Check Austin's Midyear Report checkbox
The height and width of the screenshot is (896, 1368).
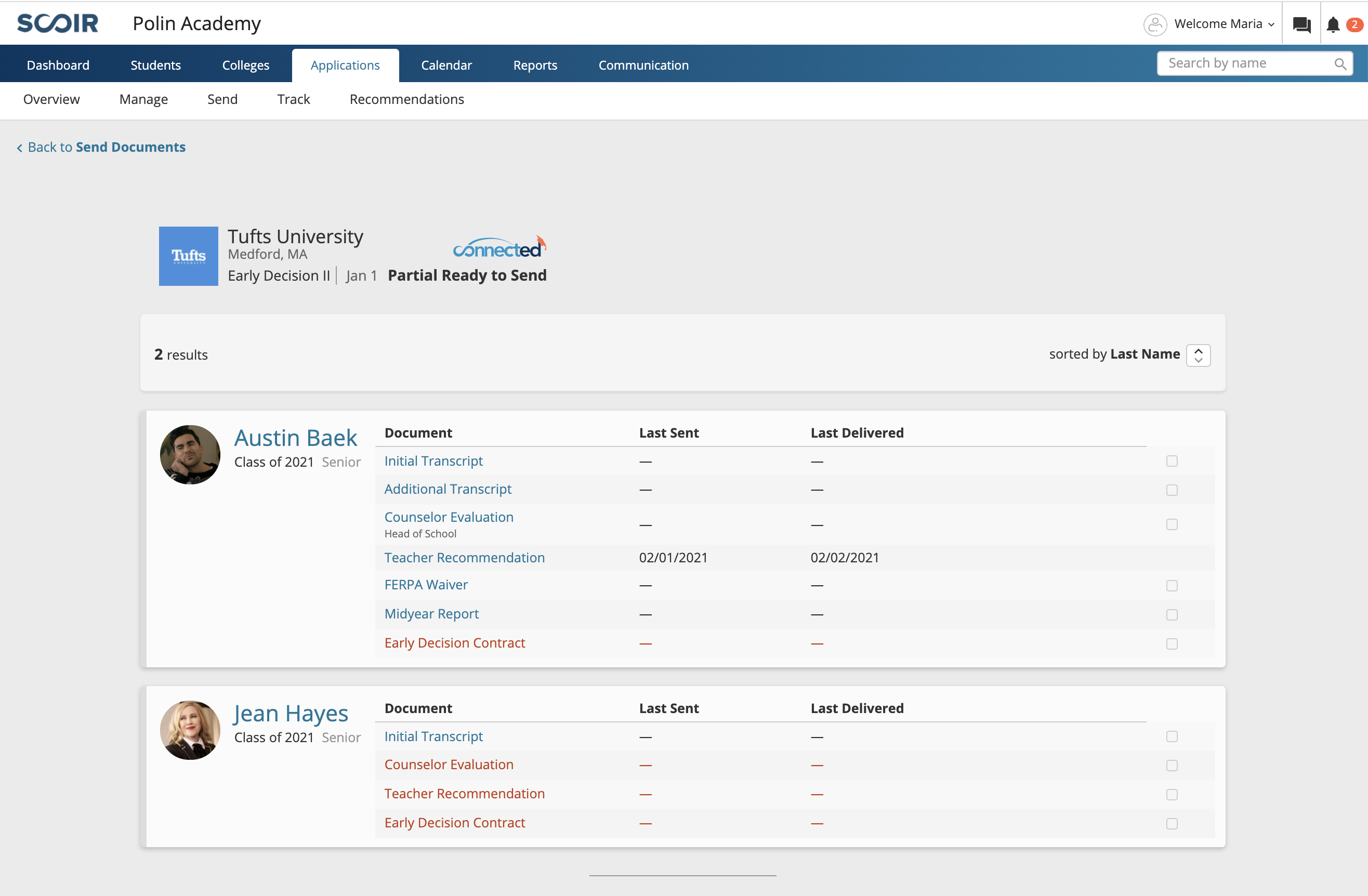click(x=1172, y=614)
